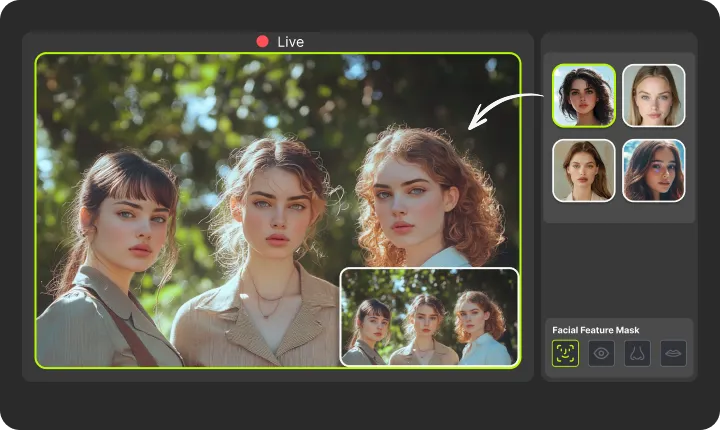
Task: Enable the nose feature mask
Action: point(637,353)
